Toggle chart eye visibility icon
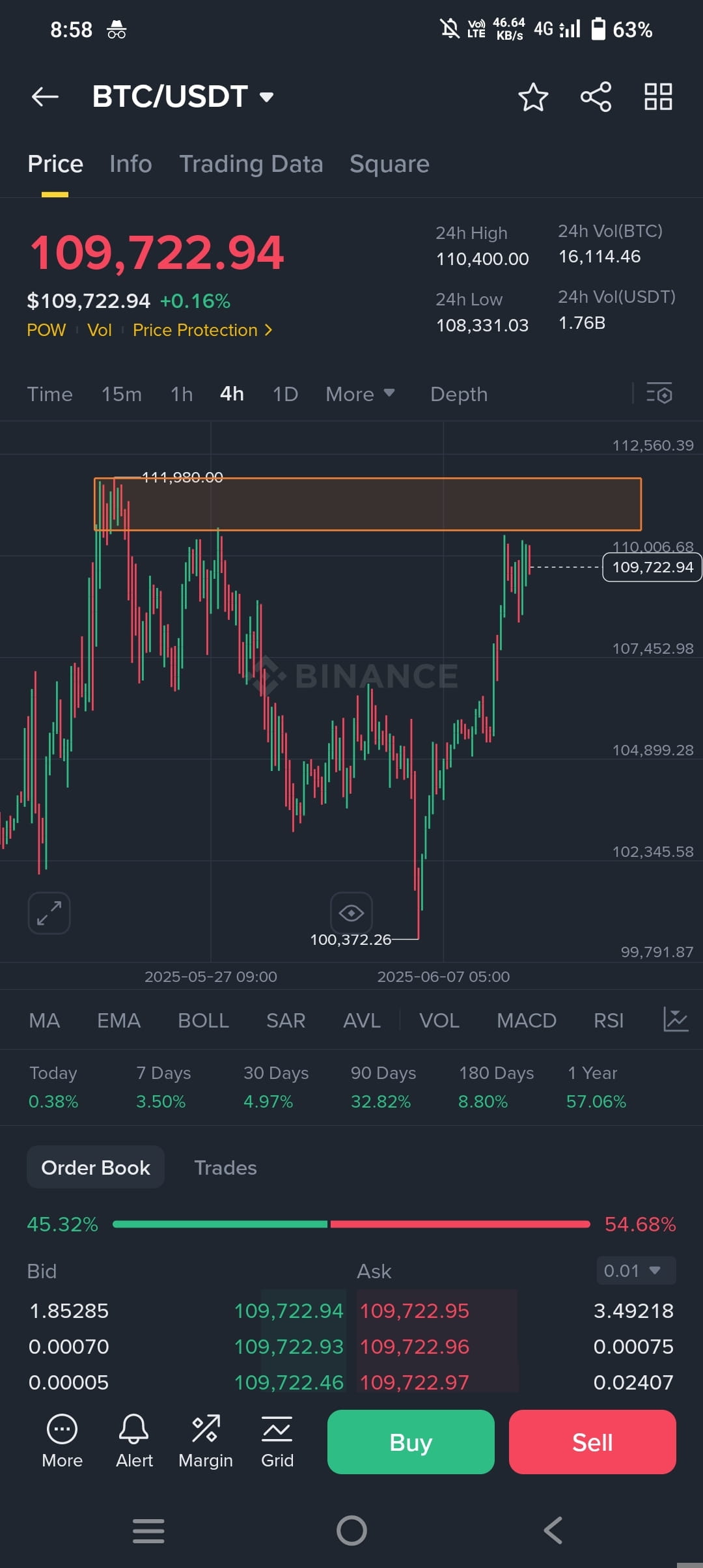The width and height of the screenshot is (703, 1568). [x=351, y=913]
